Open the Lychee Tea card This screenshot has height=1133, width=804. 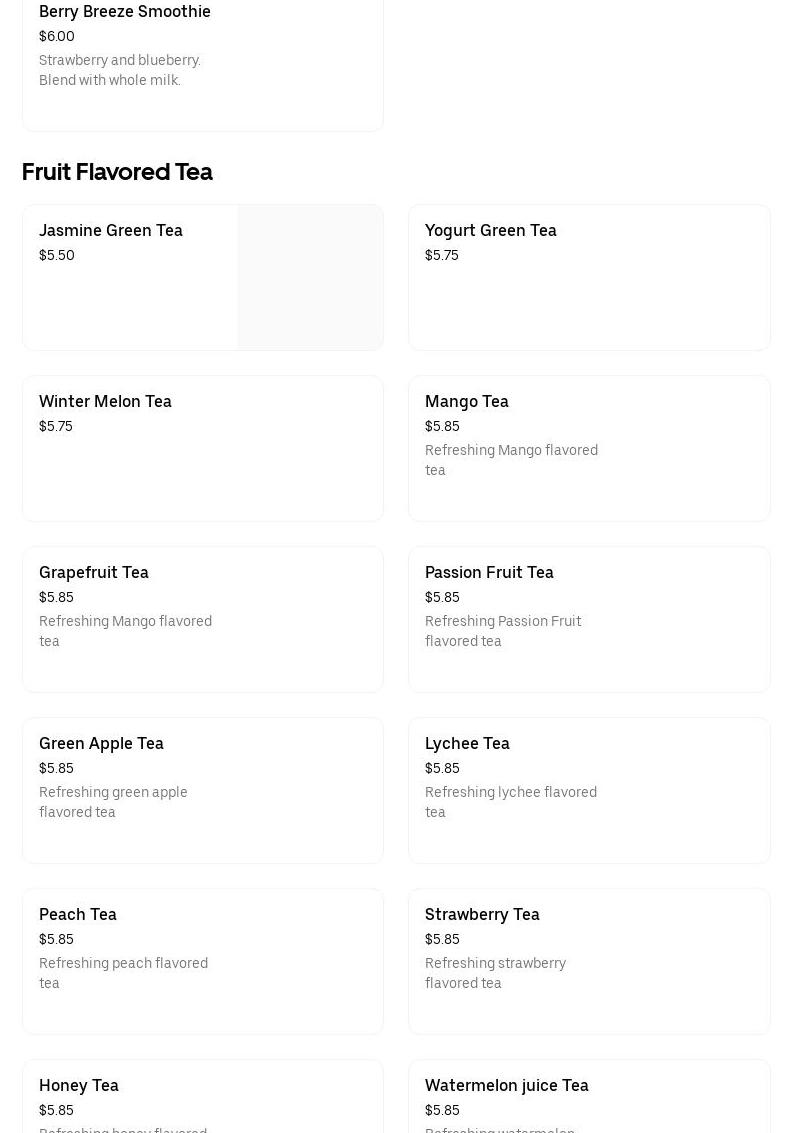point(589,790)
